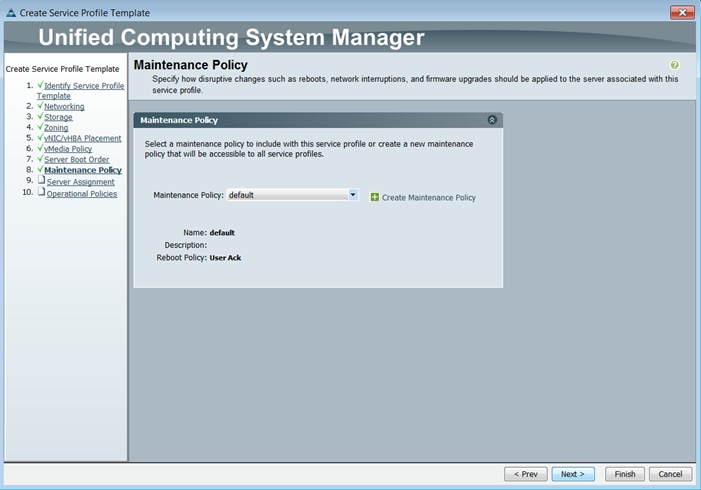The width and height of the screenshot is (701, 490).
Task: Click the Prev button
Action: (526, 474)
